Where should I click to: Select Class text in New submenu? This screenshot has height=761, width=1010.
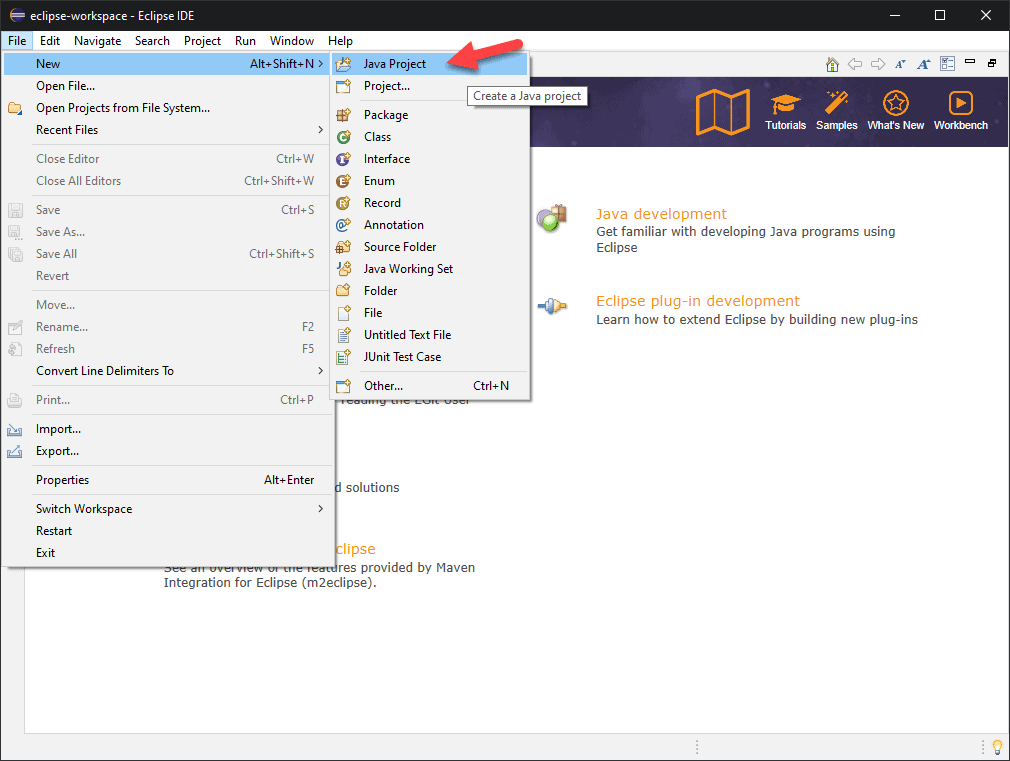tap(377, 137)
